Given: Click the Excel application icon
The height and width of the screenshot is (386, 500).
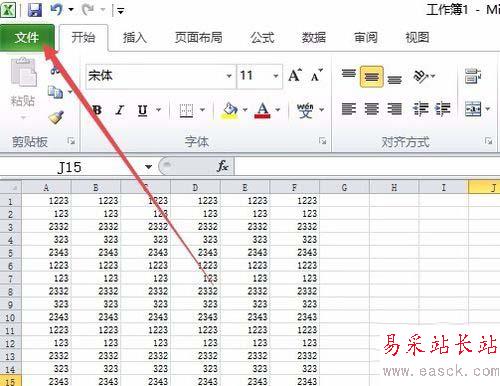Looking at the screenshot, I should point(8,10).
